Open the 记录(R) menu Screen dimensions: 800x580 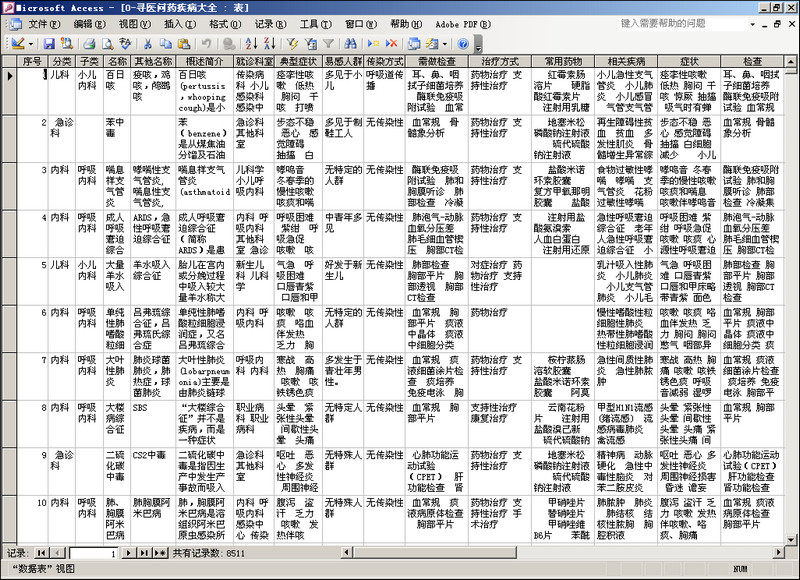pos(270,24)
